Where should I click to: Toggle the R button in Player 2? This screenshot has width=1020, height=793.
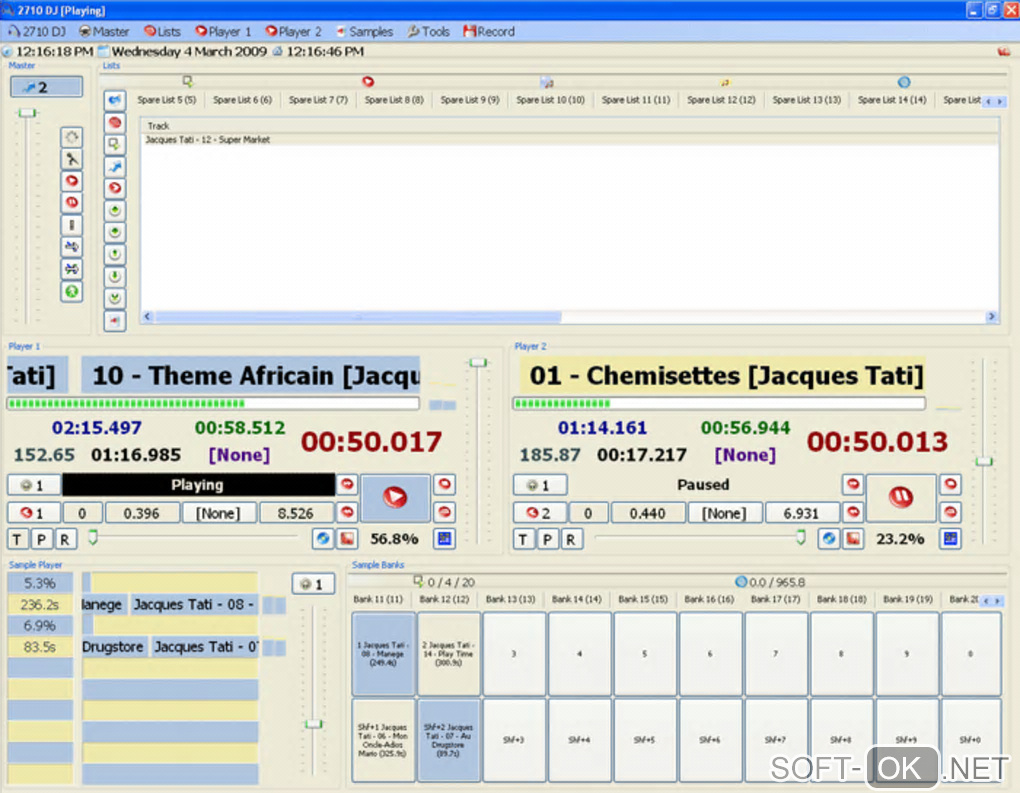coord(570,539)
